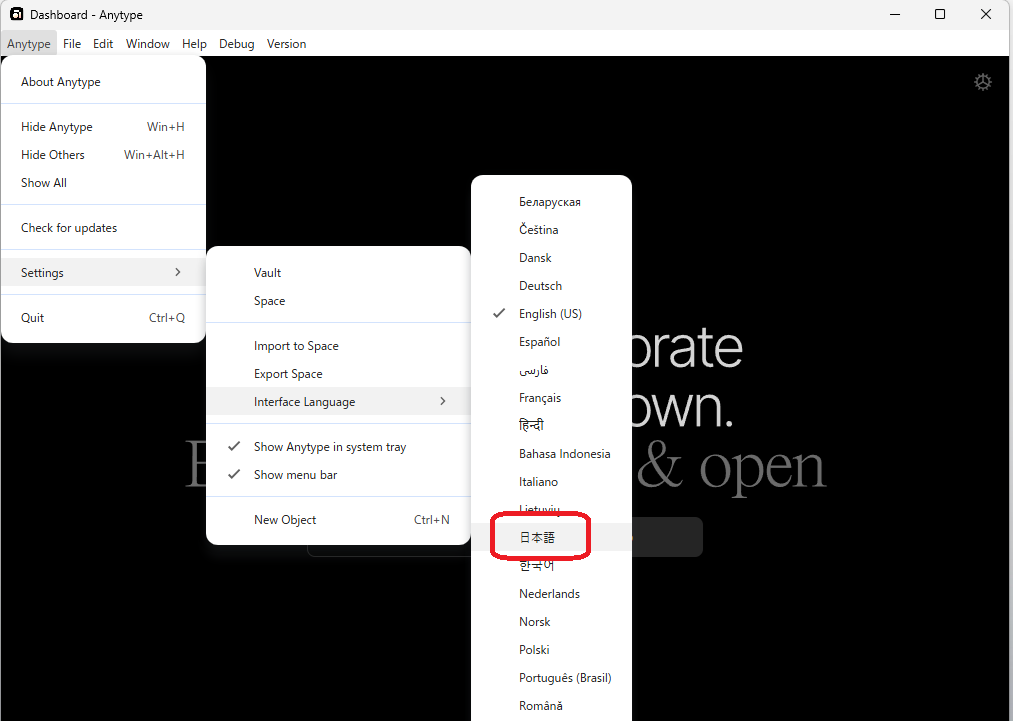1013x721 pixels.
Task: Choose Nederlands language
Action: click(551, 594)
